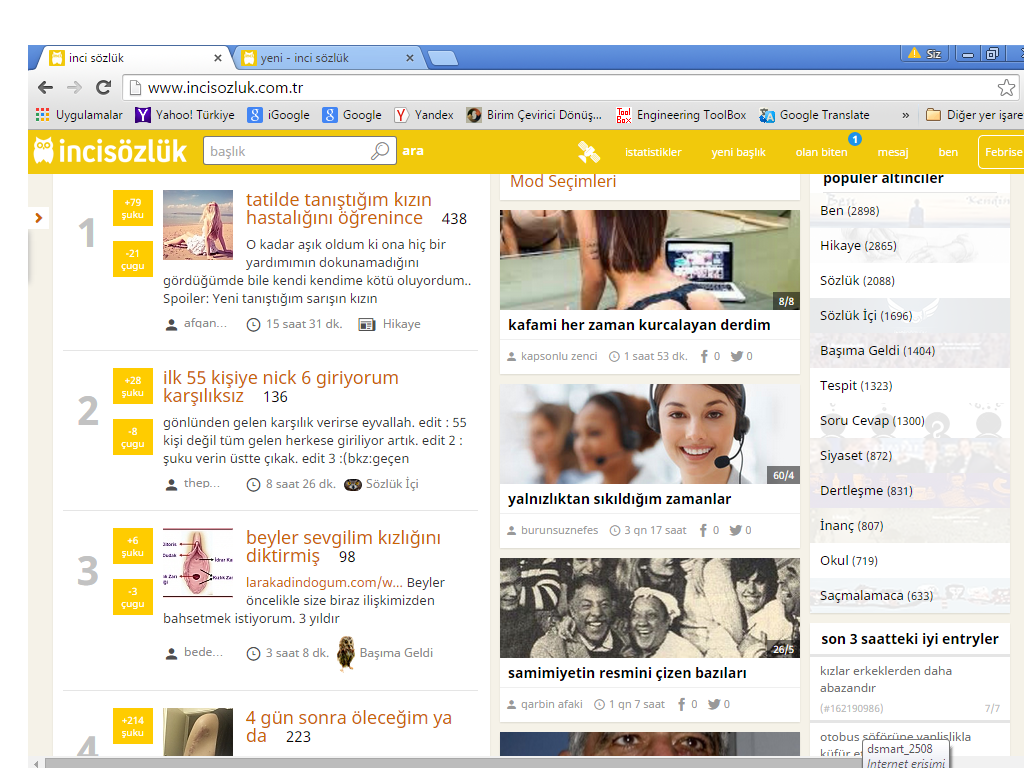This screenshot has height=768, width=1024.
Task: Reload the incisozluk page
Action: 103,88
